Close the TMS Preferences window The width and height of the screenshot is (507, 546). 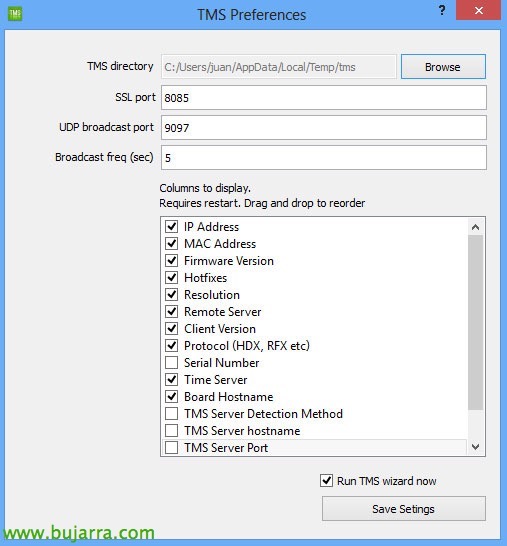point(478,10)
